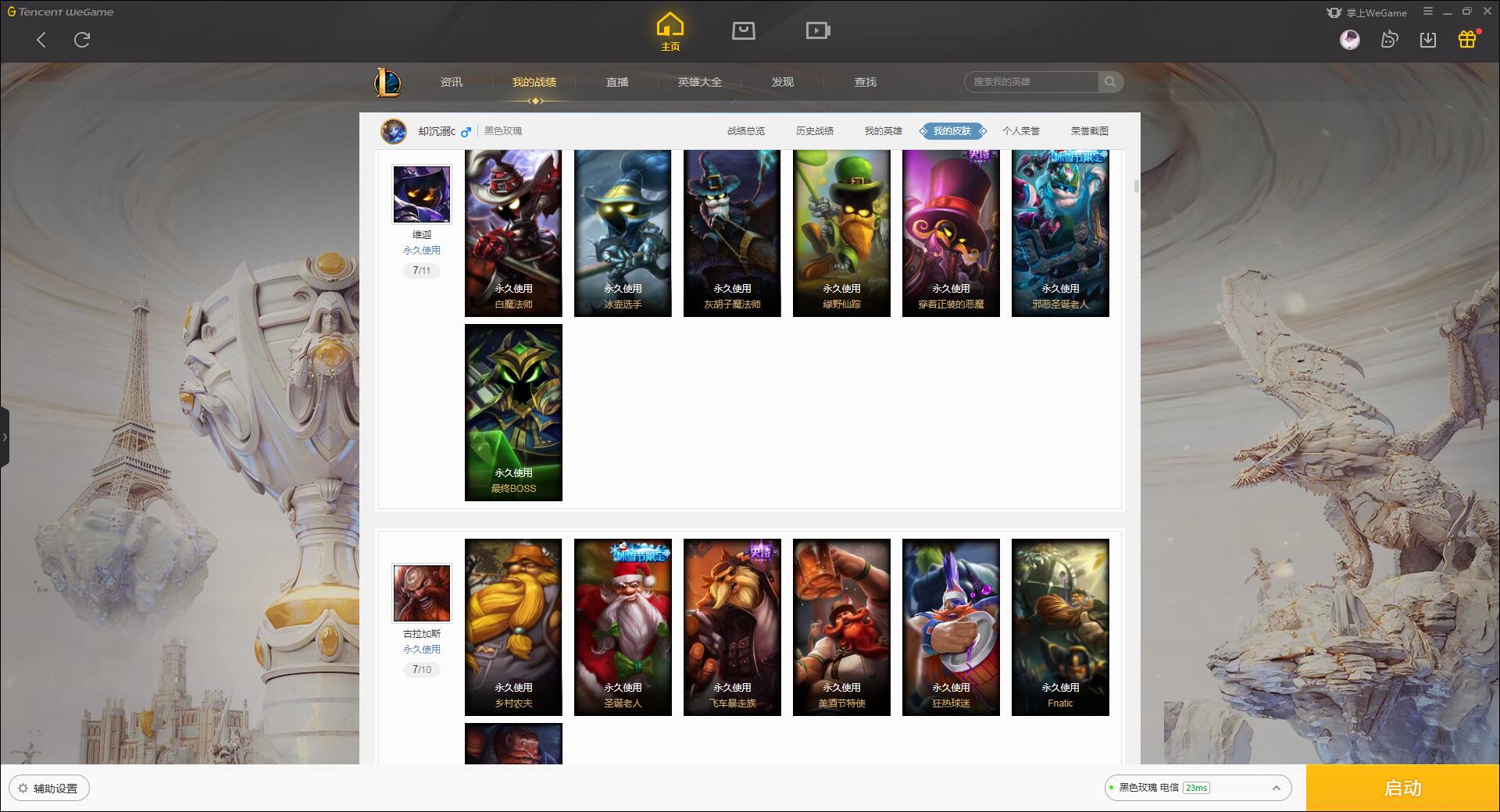Switch to 发现 tab
This screenshot has height=812, width=1500.
pos(783,82)
